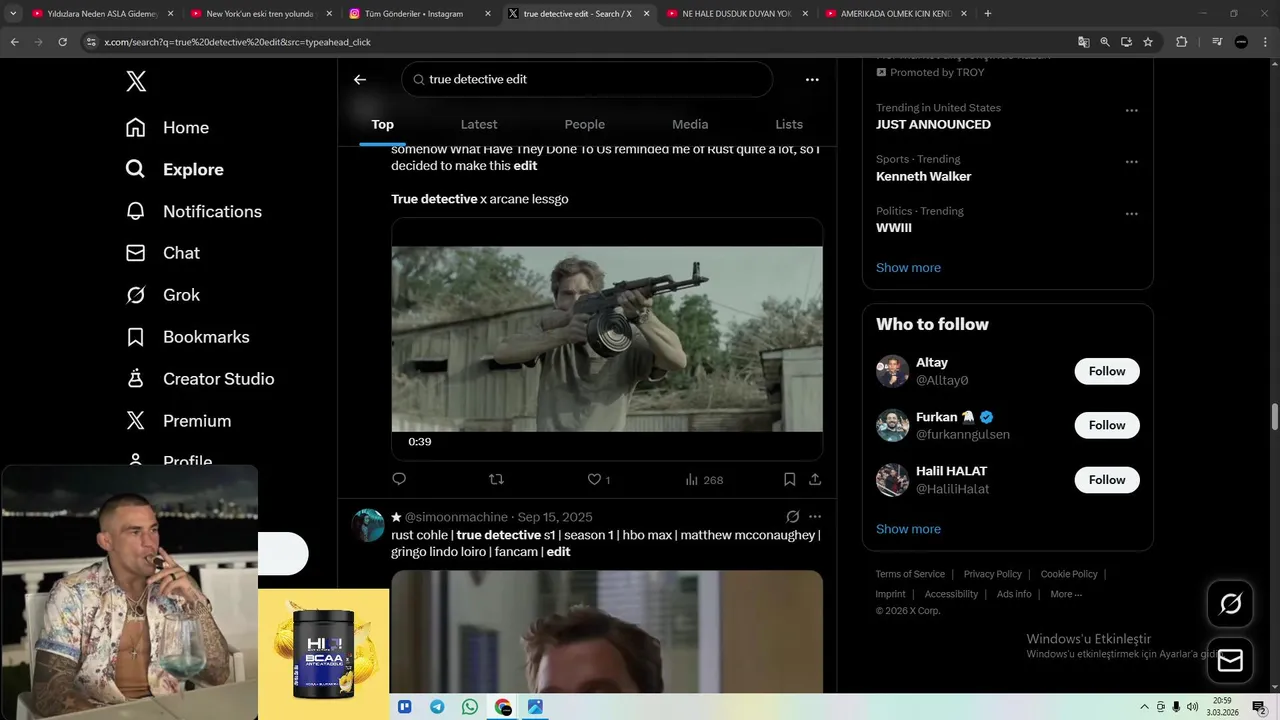Click the page vertical scrollbar thumb
Screen dimensions: 1280x720
(x=1275, y=416)
